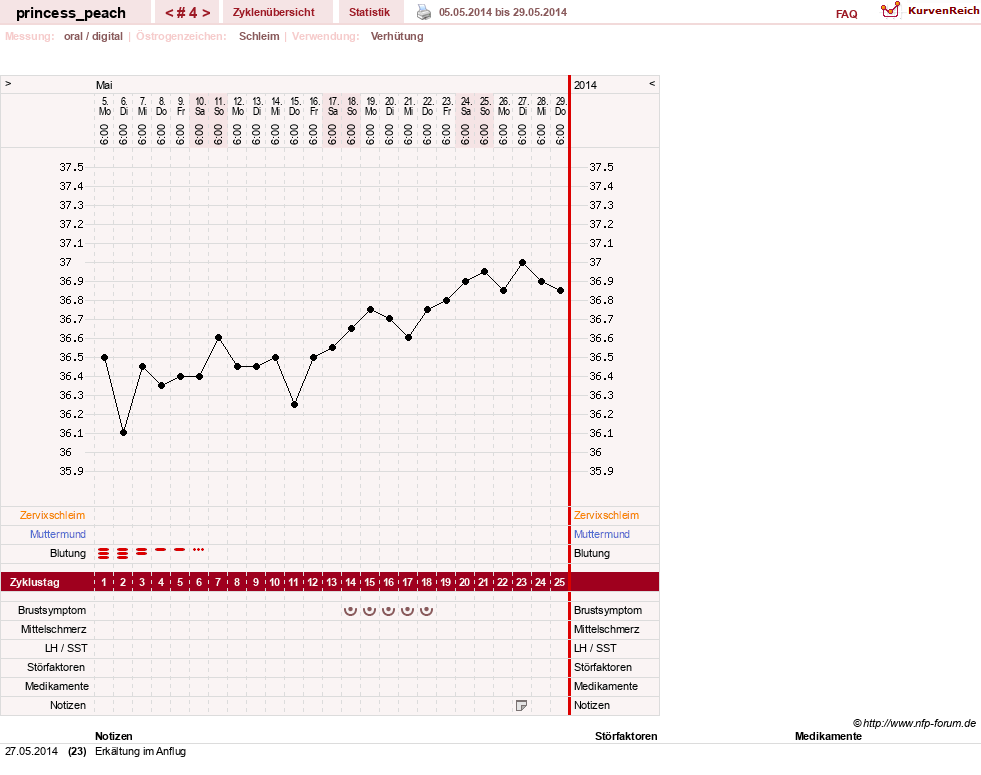The image size is (981, 775).
Task: Click the left 'LH / SST' row label
Action: coord(66,649)
